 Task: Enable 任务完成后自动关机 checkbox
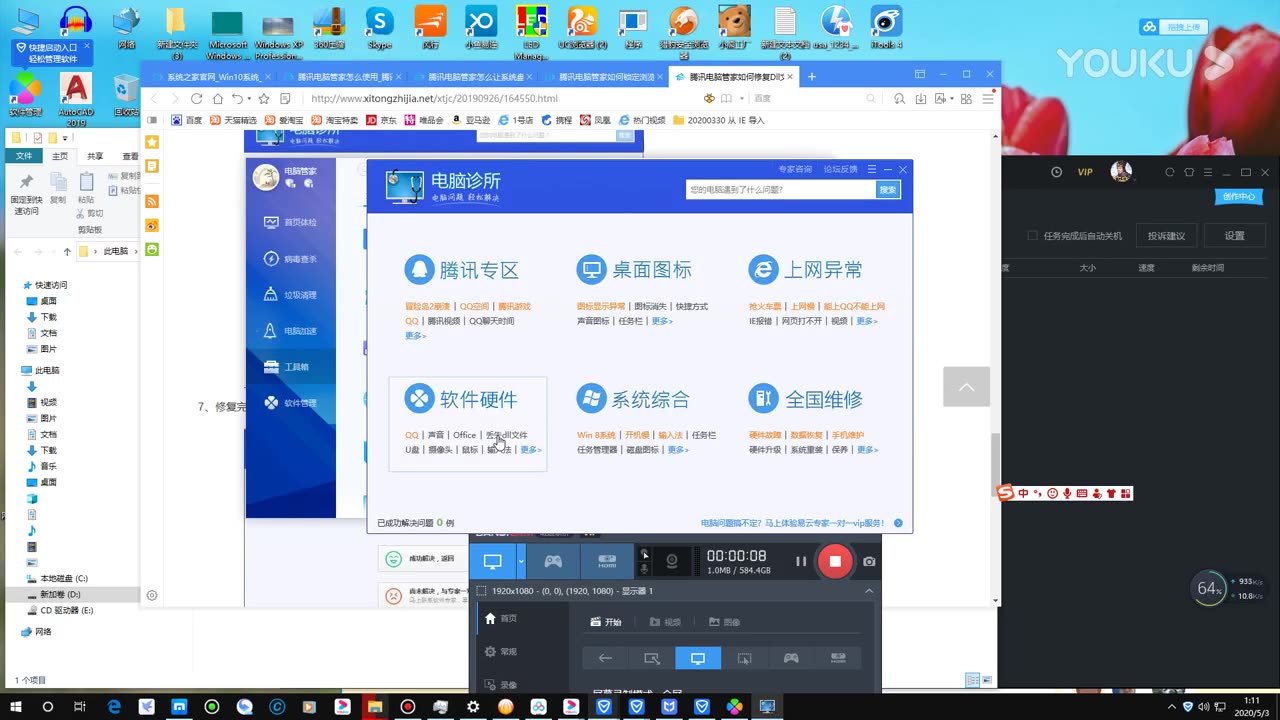[x=1032, y=235]
